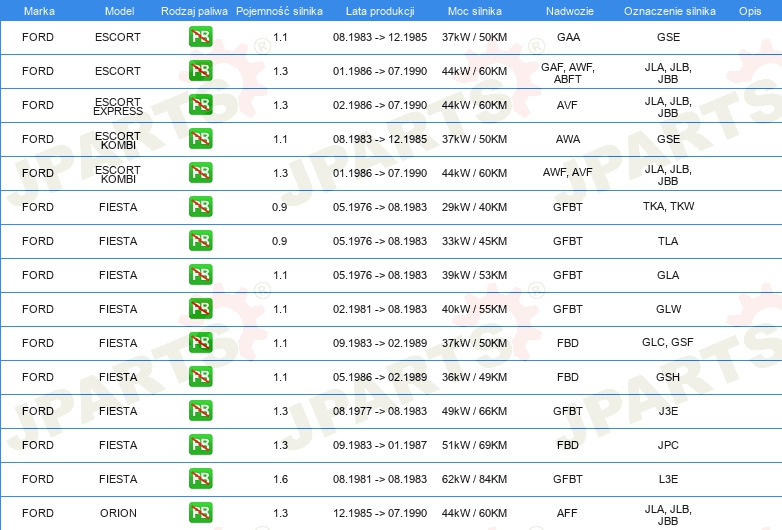Screen dimensions: 782x530
Task: Select the TLA engine code cell
Action: [x=668, y=241]
